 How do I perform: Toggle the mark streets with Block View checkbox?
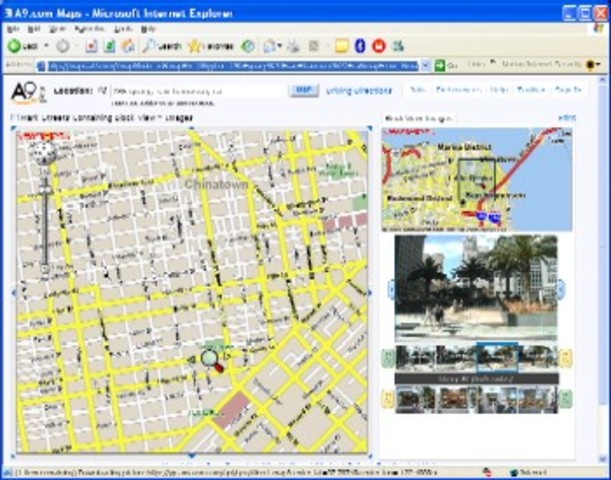click(x=12, y=117)
